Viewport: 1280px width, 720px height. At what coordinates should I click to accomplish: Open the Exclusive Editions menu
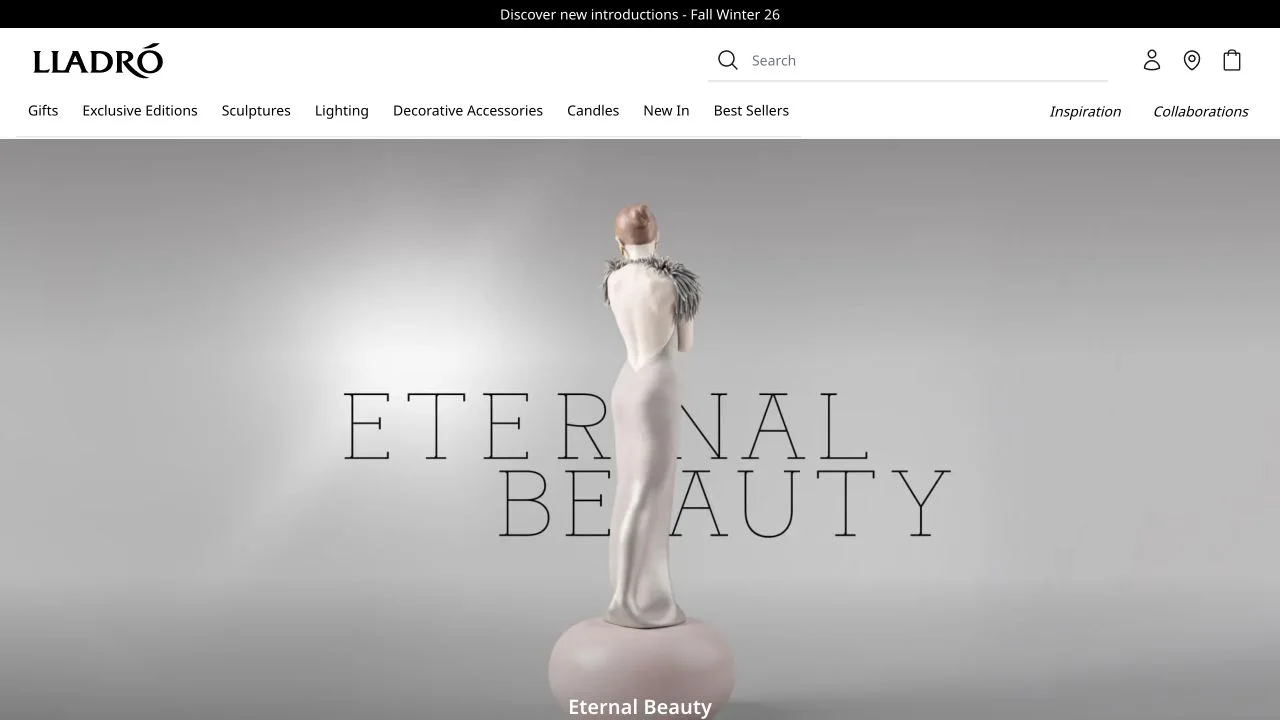coord(140,111)
